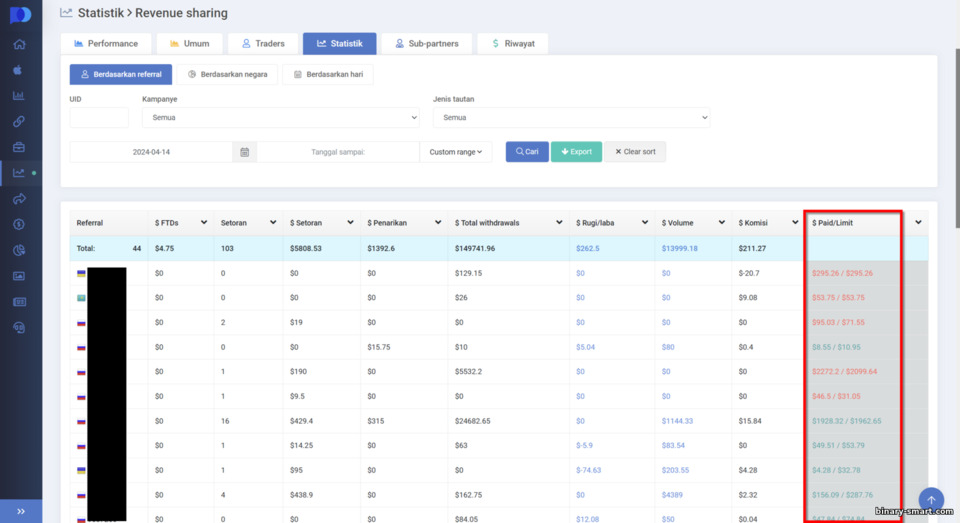Click the Paid/Limit cell $1928.32 / $1962.65

[847, 421]
